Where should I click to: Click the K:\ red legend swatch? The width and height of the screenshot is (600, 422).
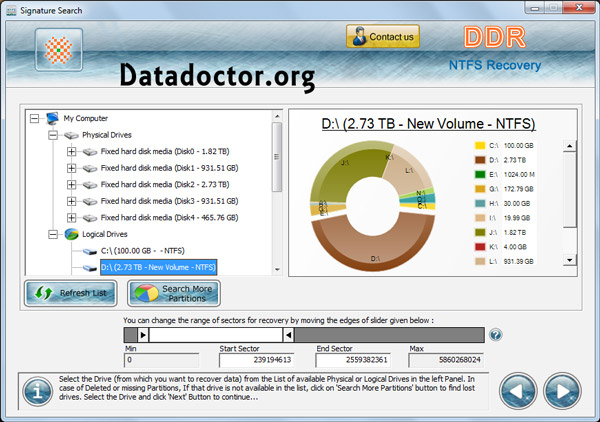pos(480,247)
